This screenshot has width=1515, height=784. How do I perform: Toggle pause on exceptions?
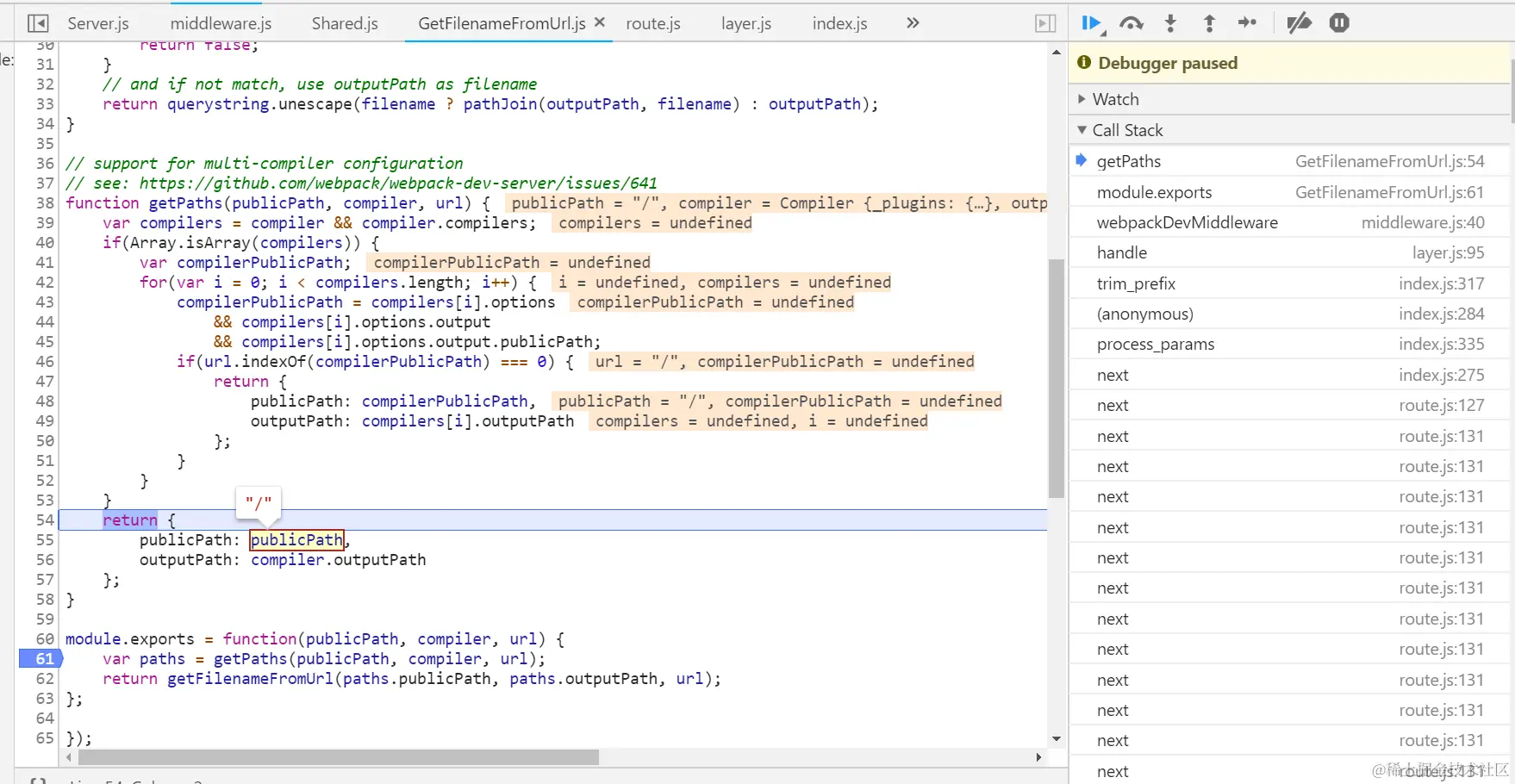point(1339,23)
